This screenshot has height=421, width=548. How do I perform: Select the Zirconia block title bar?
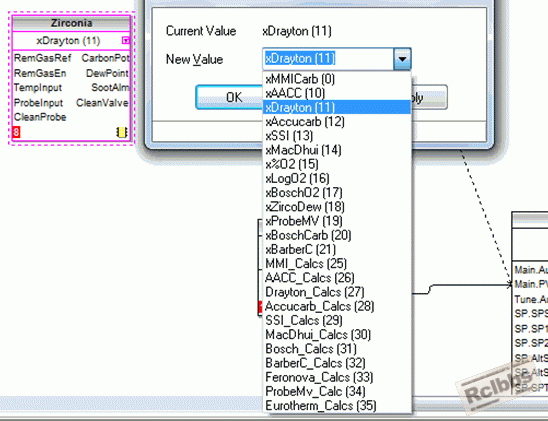point(71,23)
